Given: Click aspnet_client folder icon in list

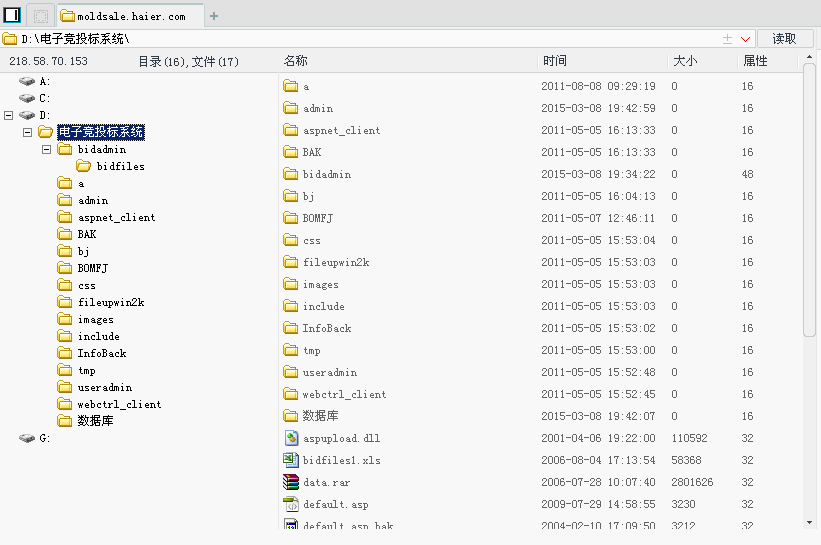Looking at the screenshot, I should [291, 130].
